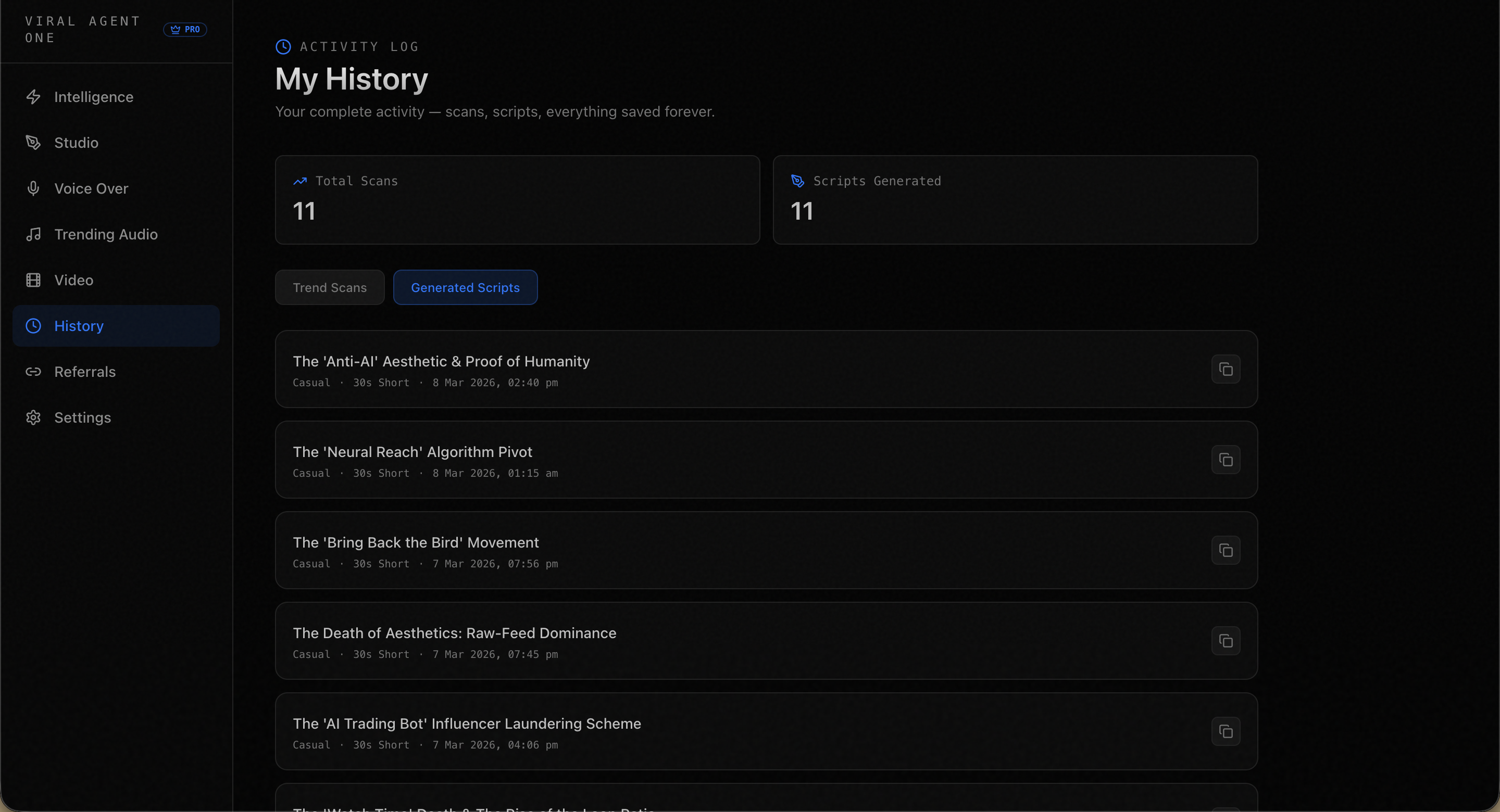Open the 'Neural Reach' Algorithm Pivot entry
This screenshot has height=812, width=1500.
click(x=766, y=460)
